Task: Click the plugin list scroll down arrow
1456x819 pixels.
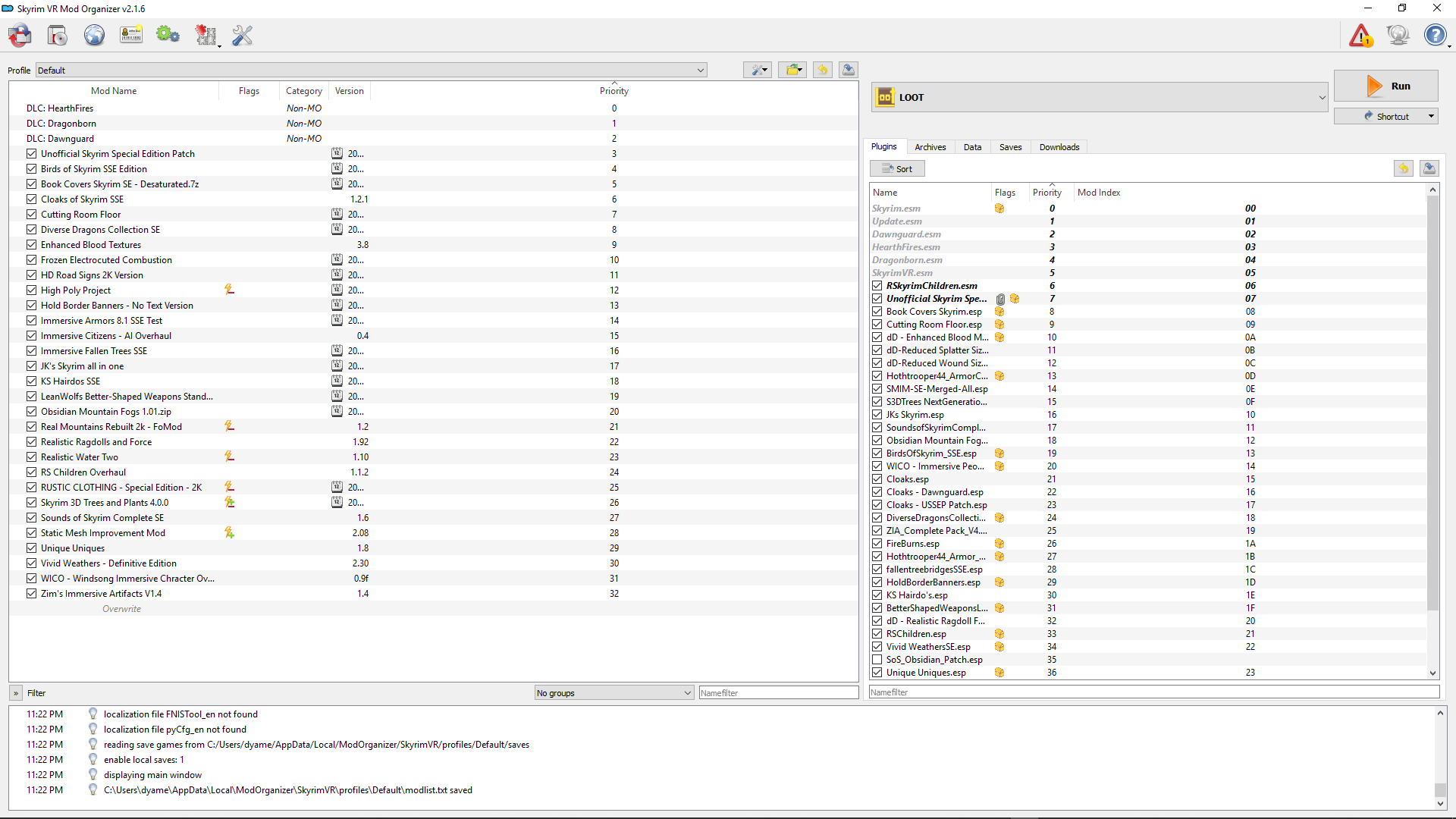Action: coord(1432,673)
